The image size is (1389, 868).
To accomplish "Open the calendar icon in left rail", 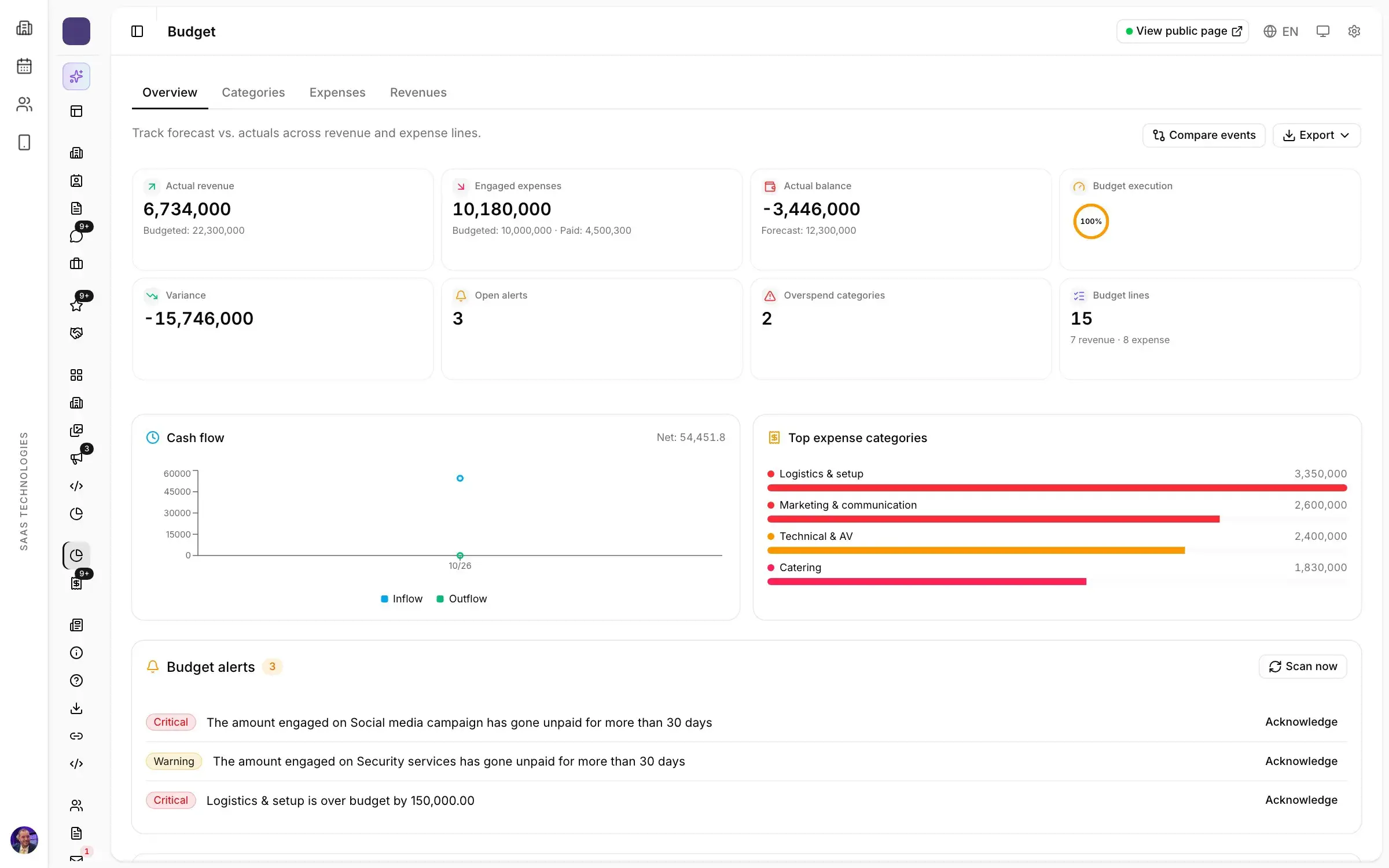I will [x=24, y=66].
